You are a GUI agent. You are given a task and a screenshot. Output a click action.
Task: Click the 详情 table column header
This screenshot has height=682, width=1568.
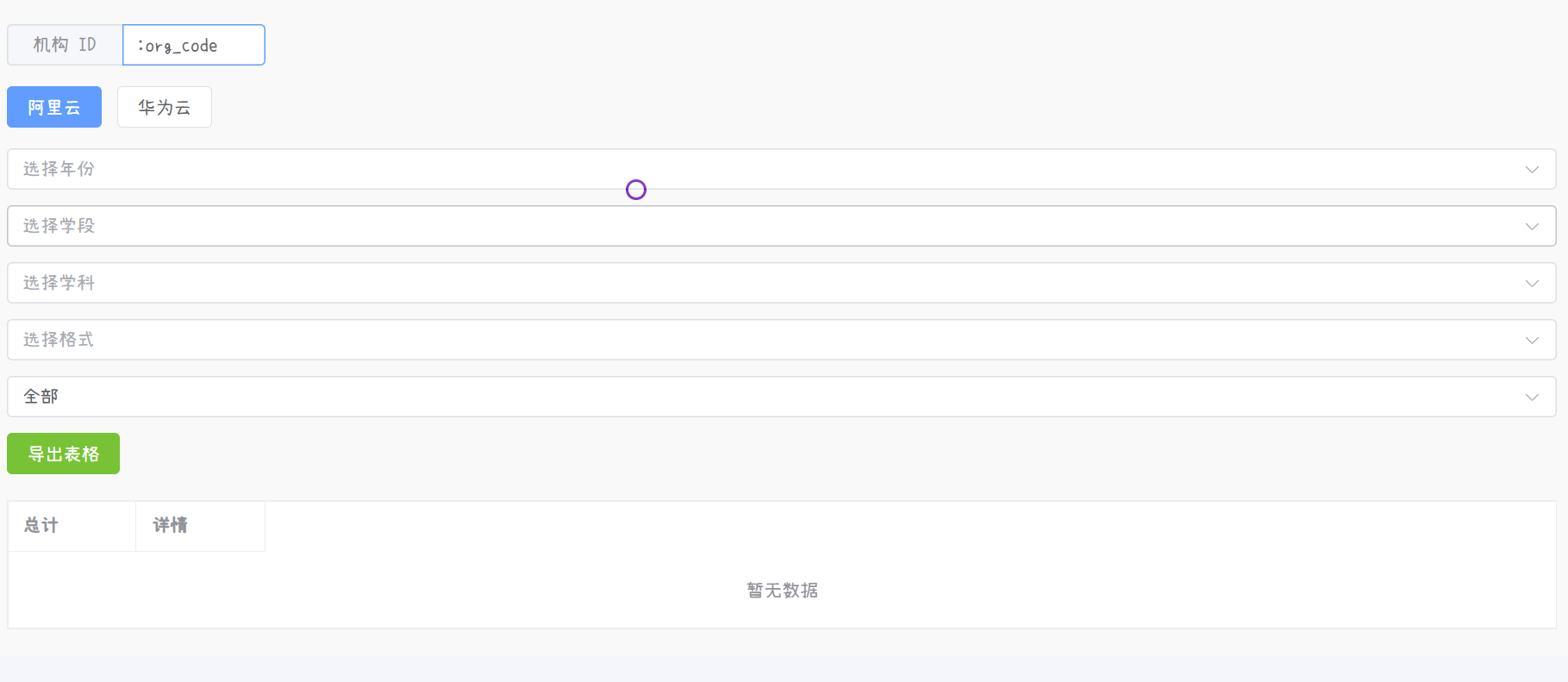pyautogui.click(x=200, y=526)
